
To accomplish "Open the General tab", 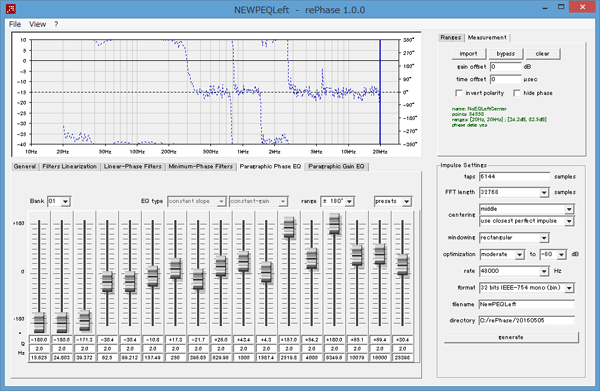I will point(25,166).
